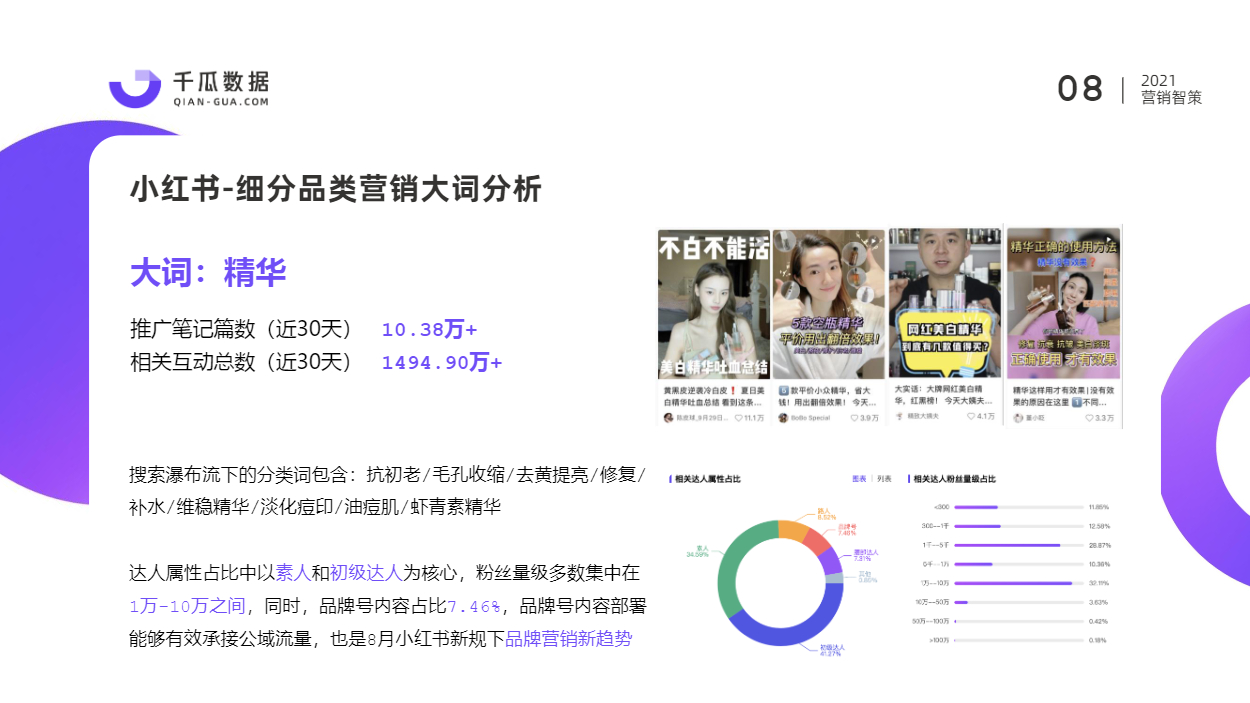Screen dimensions: 1250x703
Task: Open note titled 款平价小众精华
Action: (x=829, y=394)
